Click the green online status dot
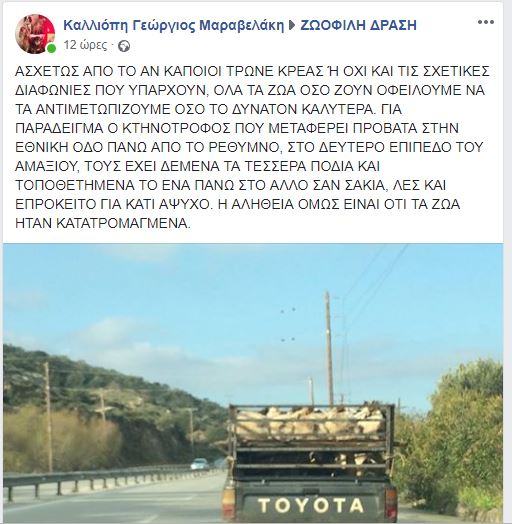The height and width of the screenshot is (524, 512). 51,49
